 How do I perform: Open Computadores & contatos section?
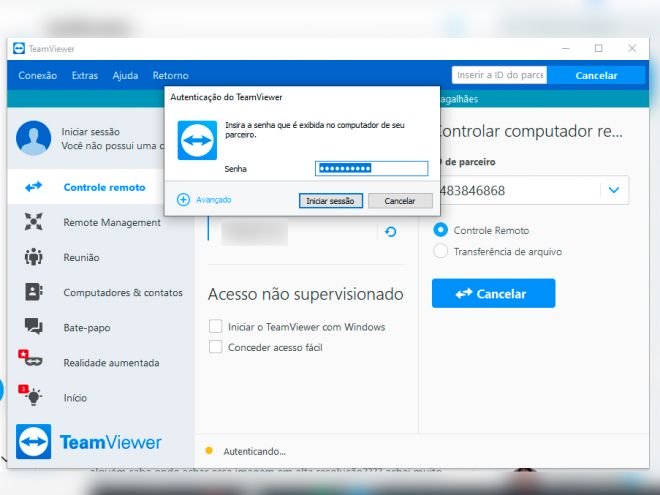click(x=101, y=292)
